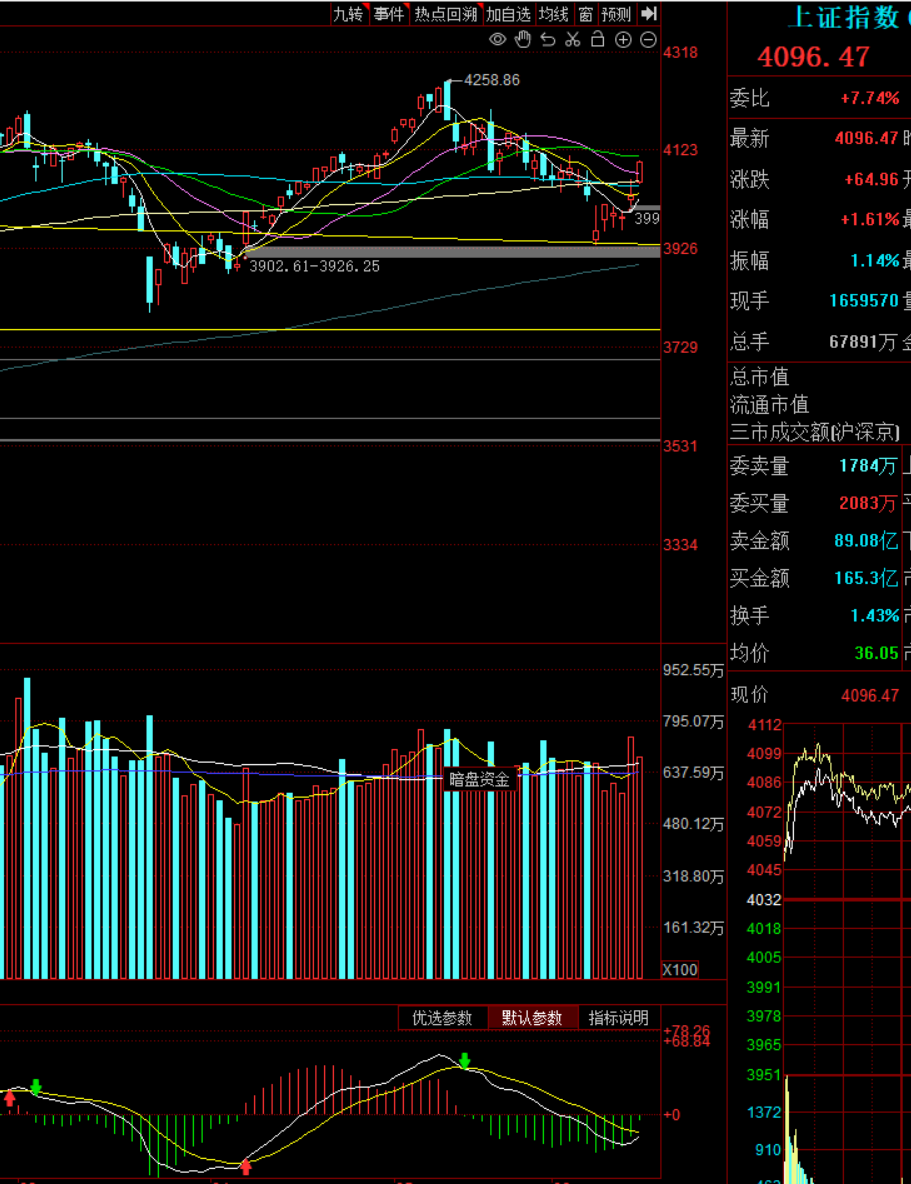Screen dimensions: 911x1184
Task: Click the green sell arrow on MACD peak
Action: [x=465, y=1061]
